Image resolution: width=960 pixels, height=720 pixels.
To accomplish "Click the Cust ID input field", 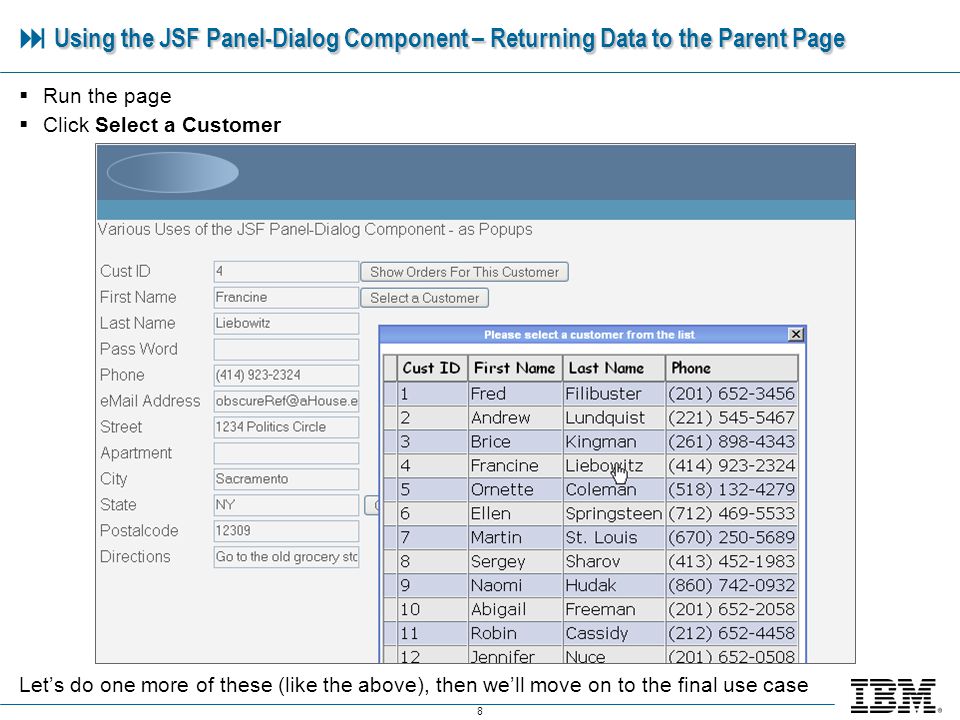I will [x=286, y=271].
